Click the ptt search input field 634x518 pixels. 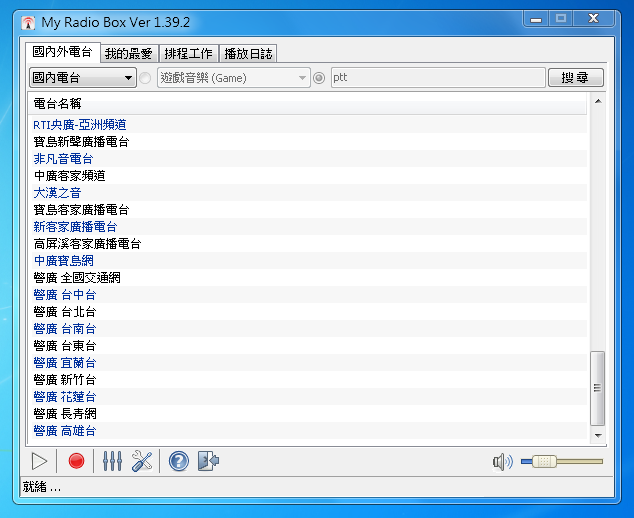438,78
